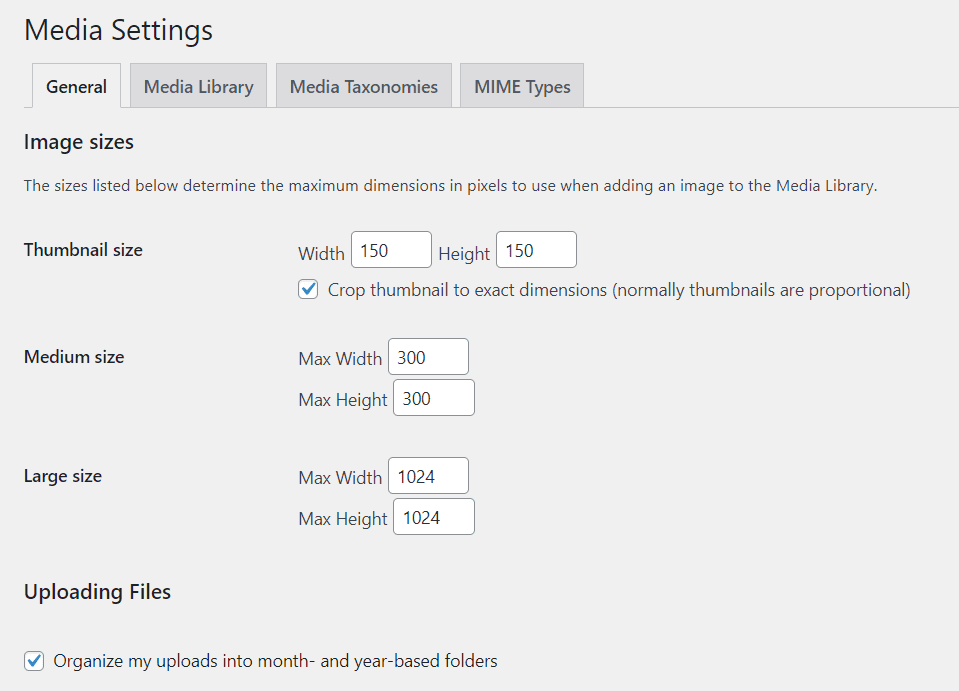Click the "Uploading Files" section heading

point(97,592)
